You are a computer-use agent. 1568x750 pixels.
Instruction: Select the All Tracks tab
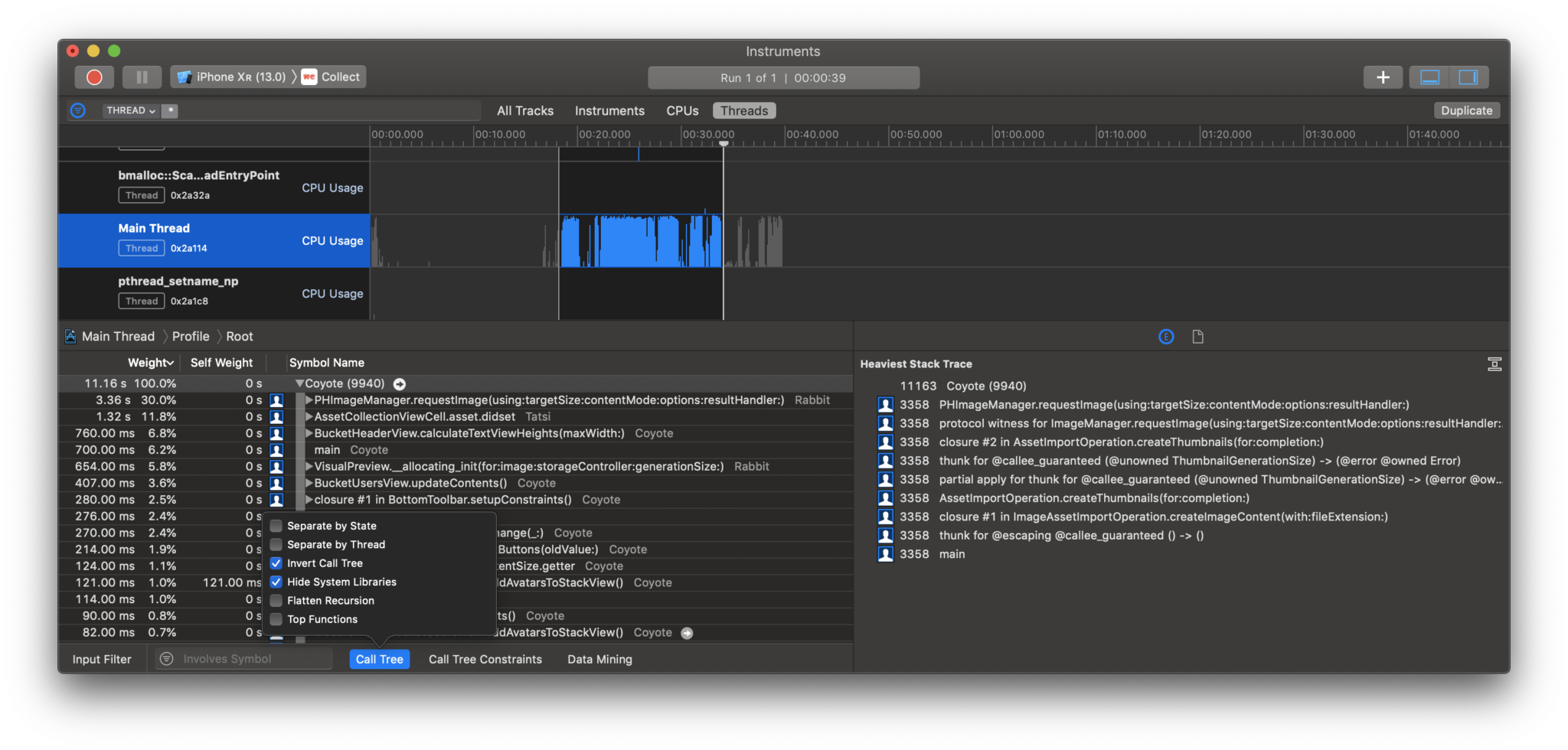524,111
